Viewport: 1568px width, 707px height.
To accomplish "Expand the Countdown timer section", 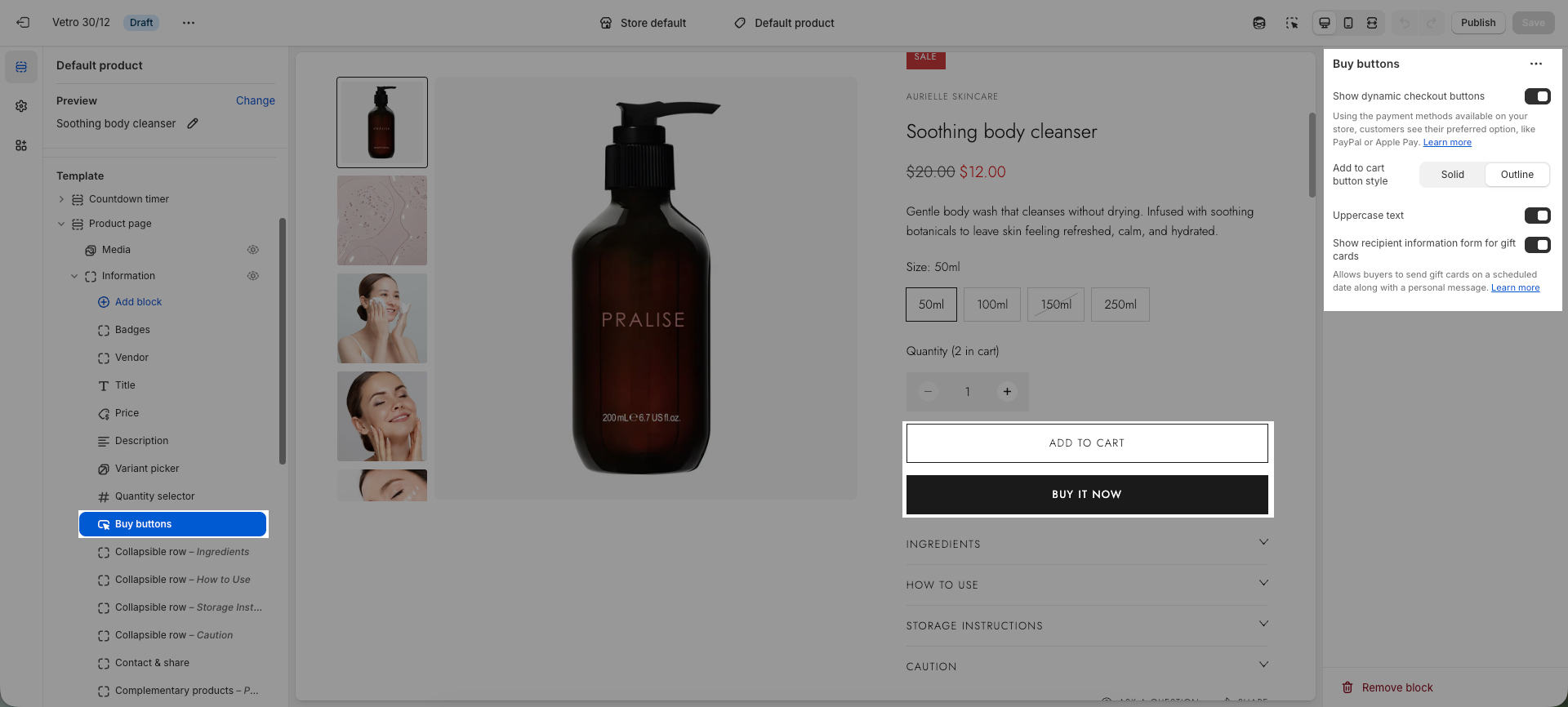I will (61, 199).
